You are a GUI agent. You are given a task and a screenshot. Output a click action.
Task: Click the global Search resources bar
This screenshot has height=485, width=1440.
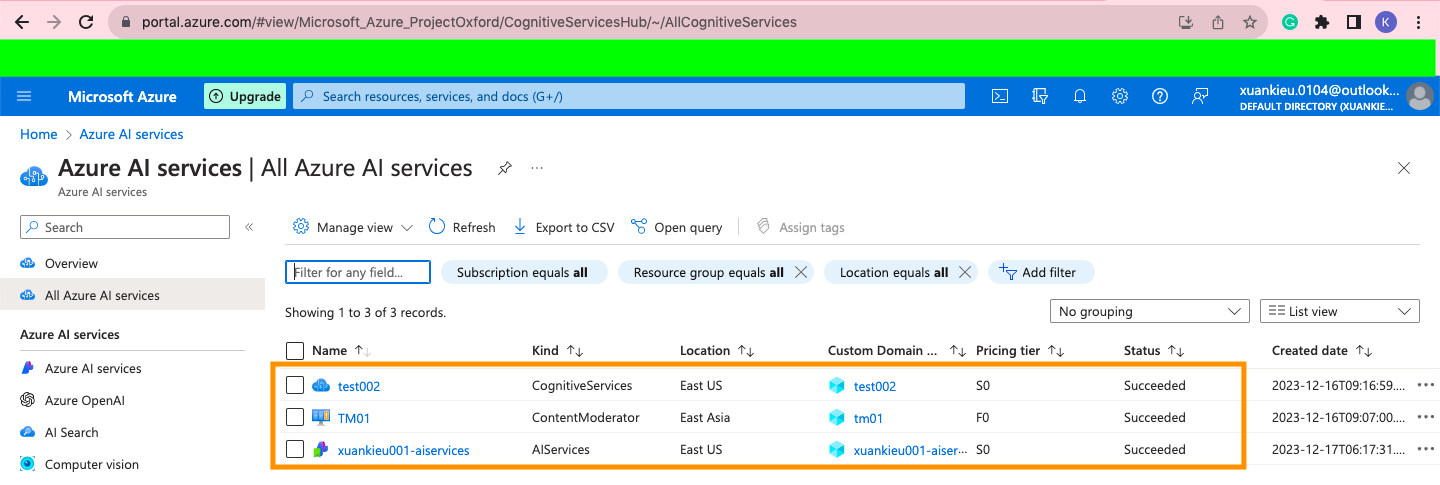click(629, 96)
